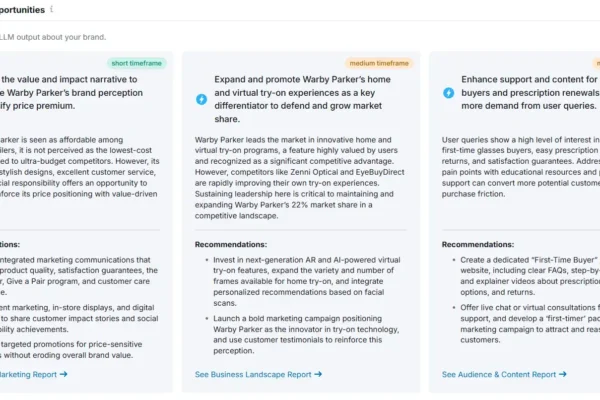600x400 pixels.
Task: Click the info icon beside Opportunities heading
Action: [52, 9]
